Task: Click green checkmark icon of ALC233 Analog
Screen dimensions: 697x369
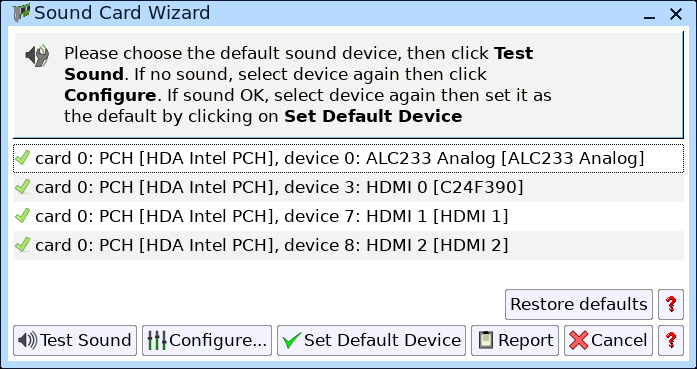Action: 22,158
